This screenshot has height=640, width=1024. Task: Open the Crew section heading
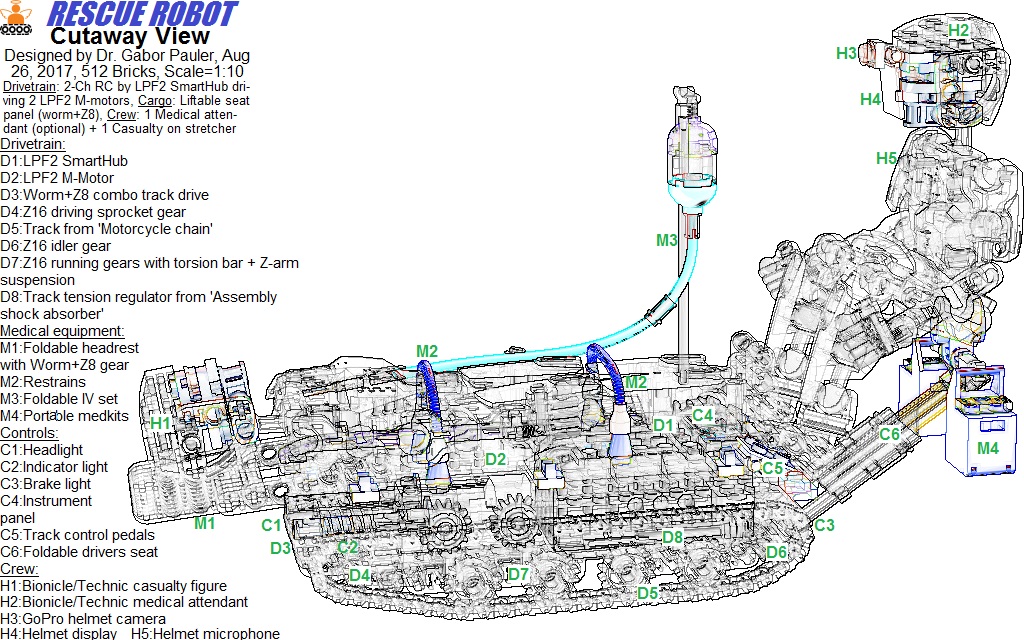coord(22,568)
